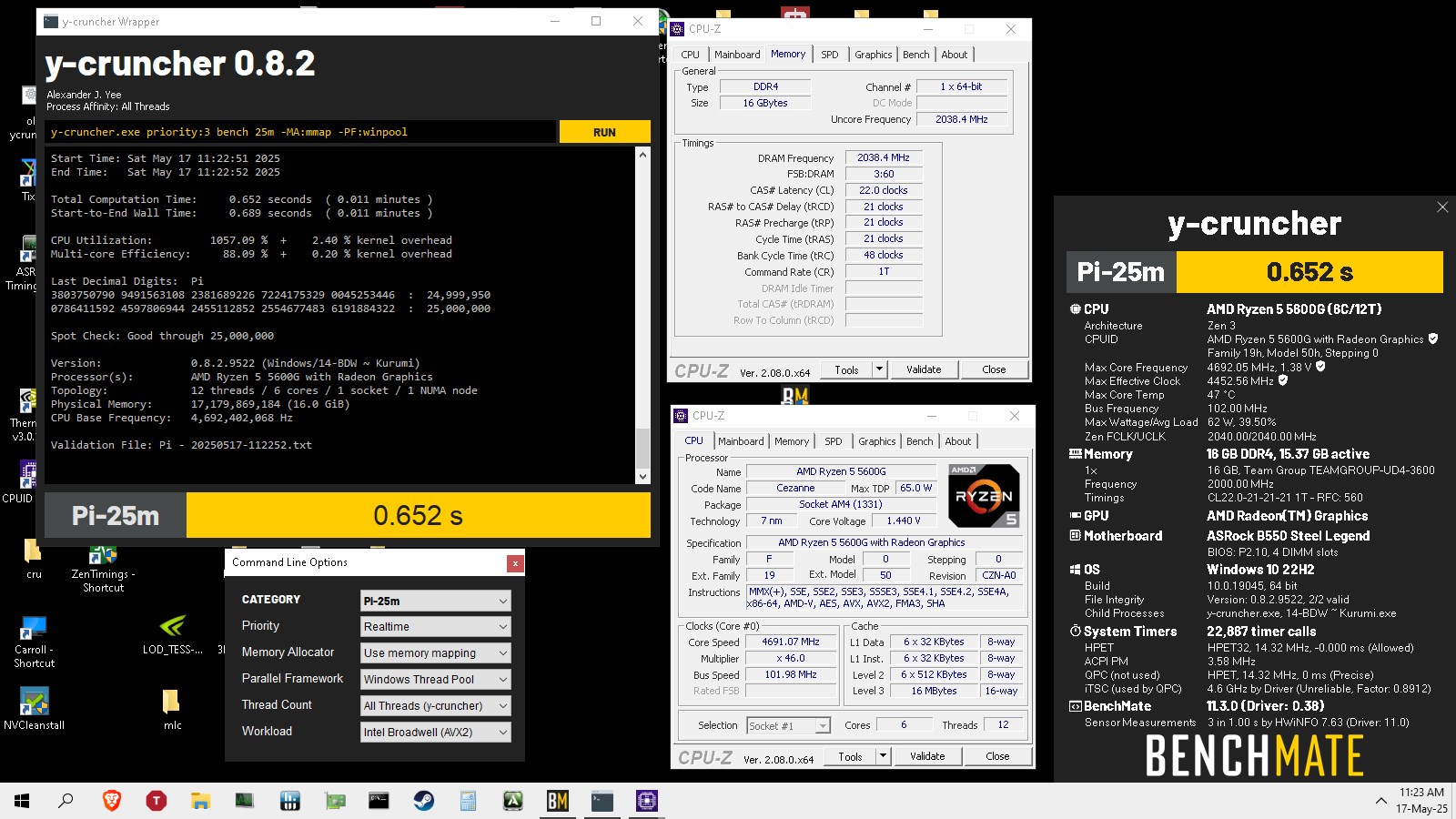The width and height of the screenshot is (1456, 819).
Task: Open the cru folder on desktop
Action: [x=34, y=559]
